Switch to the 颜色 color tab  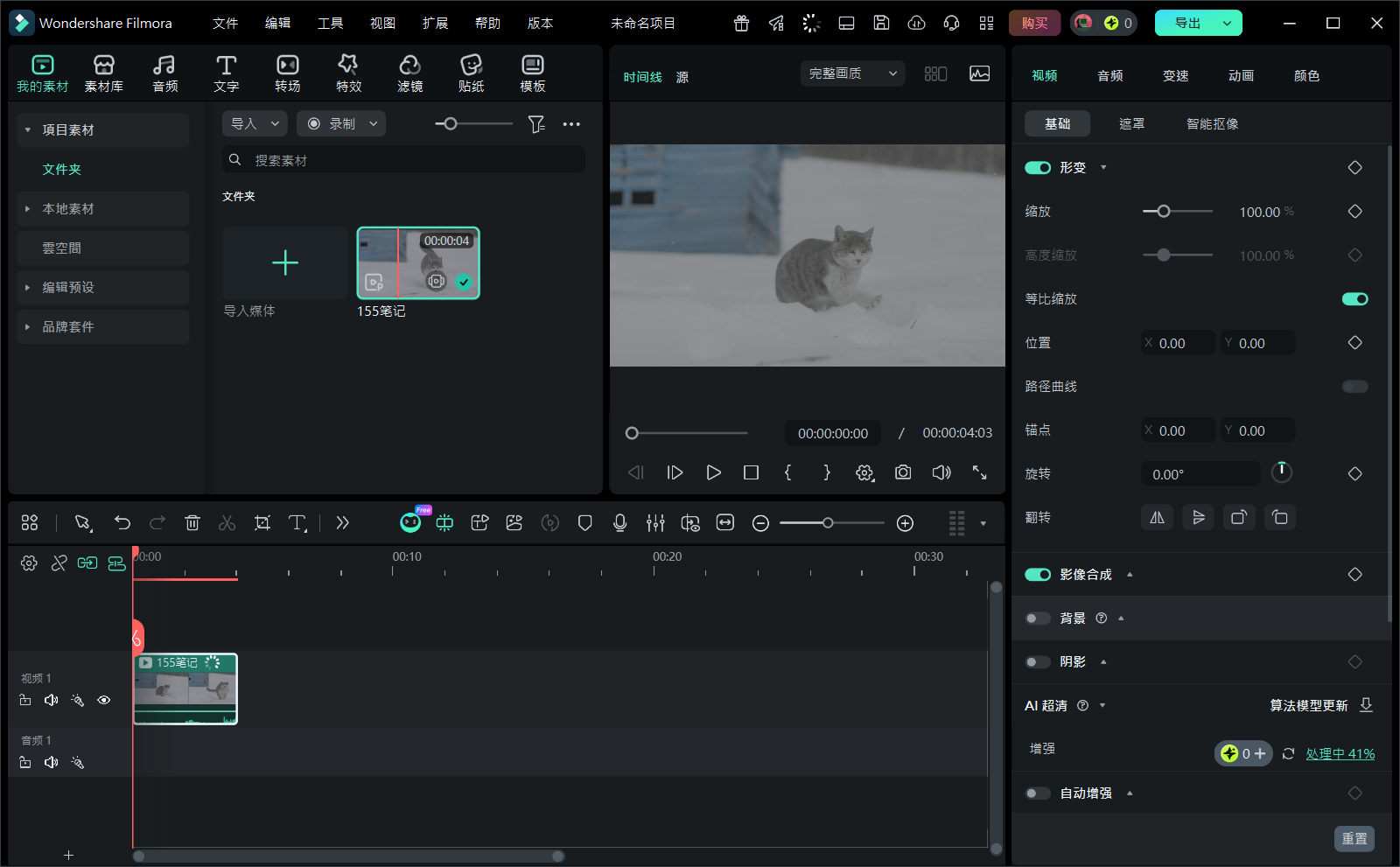click(x=1306, y=76)
